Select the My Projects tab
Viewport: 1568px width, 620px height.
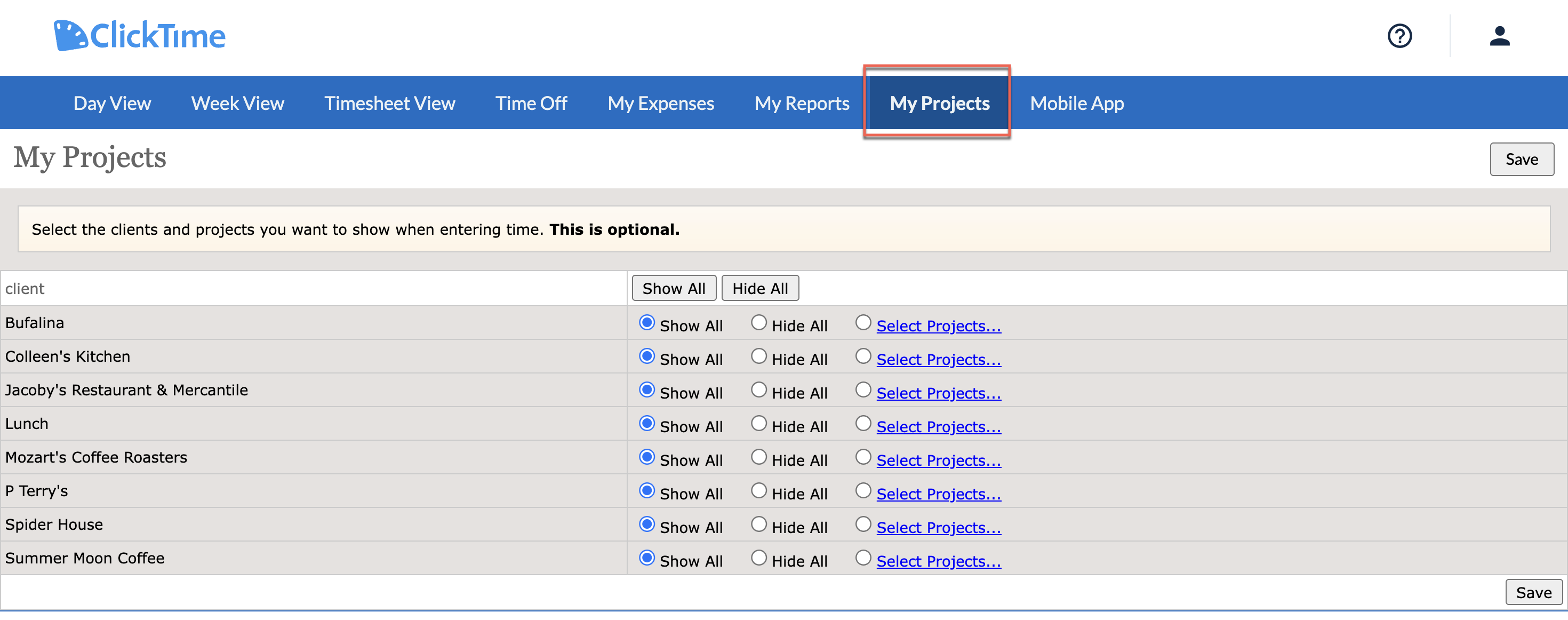(x=939, y=103)
